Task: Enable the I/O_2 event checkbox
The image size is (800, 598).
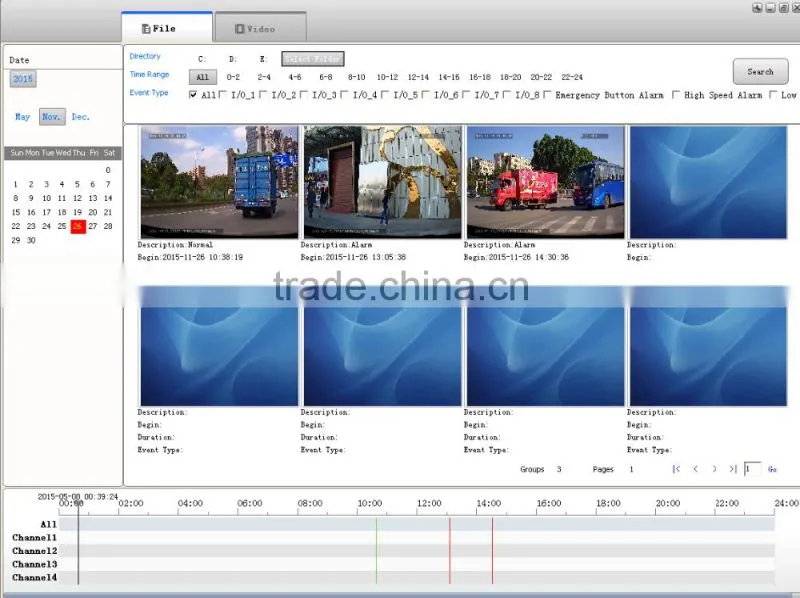Action: 263,95
